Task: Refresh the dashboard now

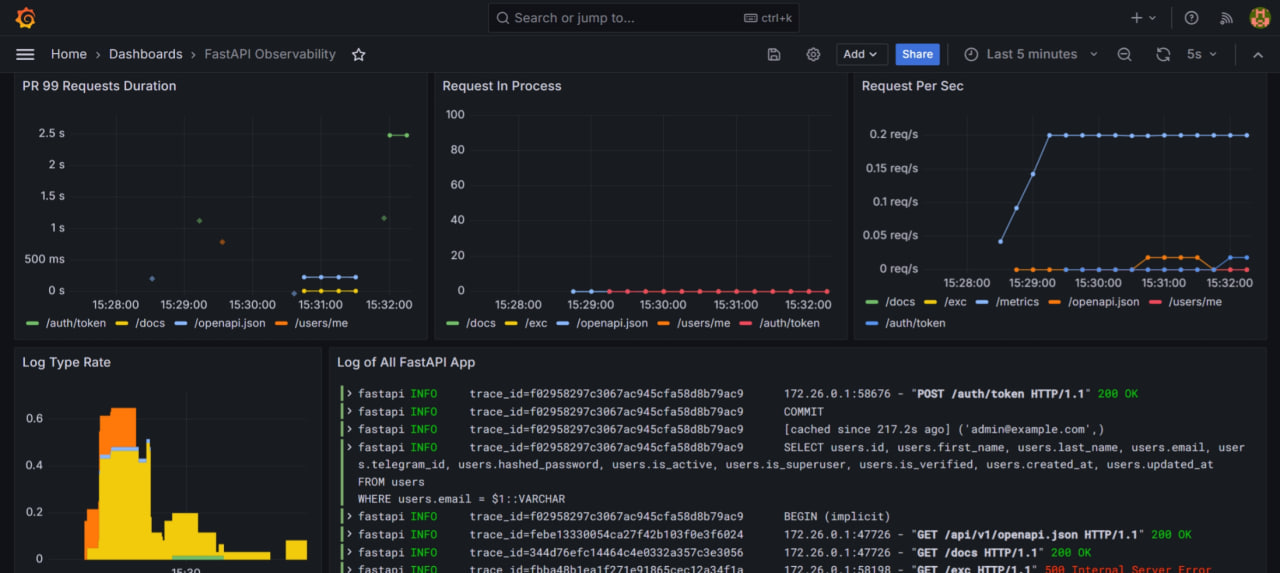Action: 1163,54
